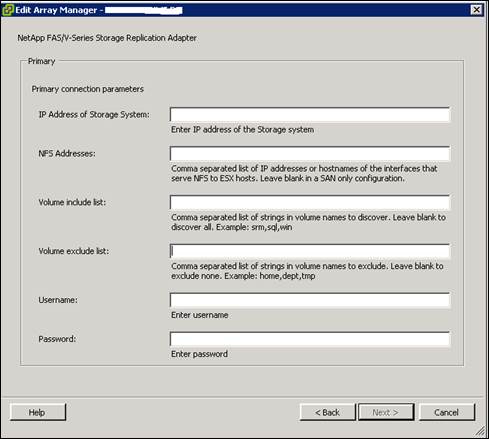Open Help for the array manager

pyautogui.click(x=38, y=412)
